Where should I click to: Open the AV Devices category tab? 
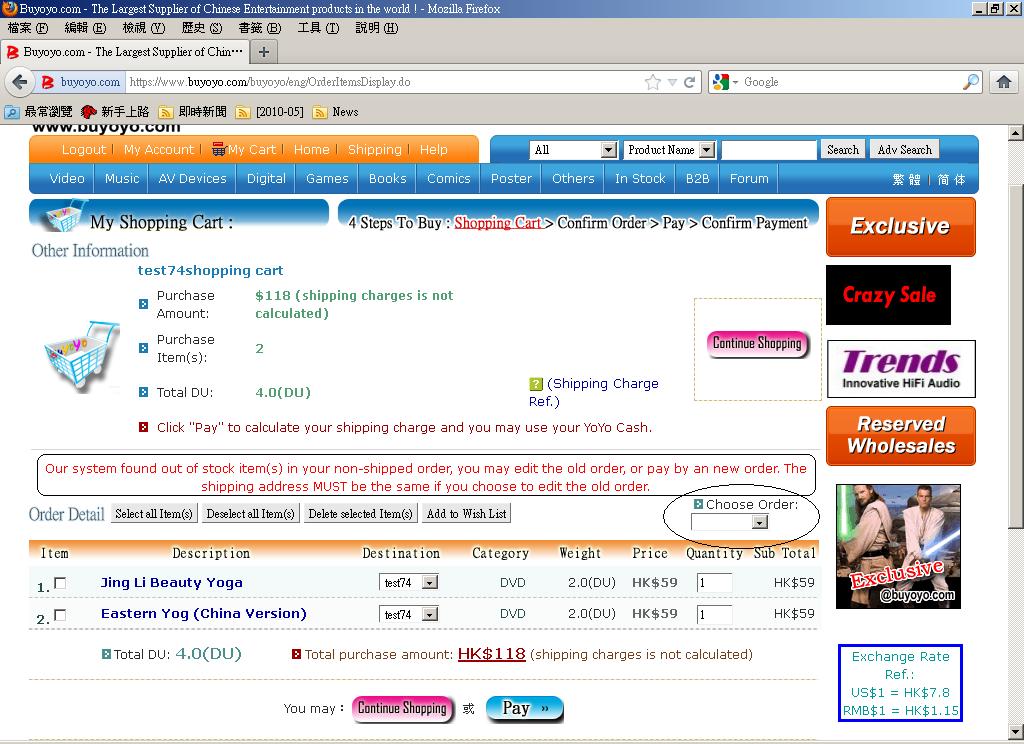pos(193,178)
